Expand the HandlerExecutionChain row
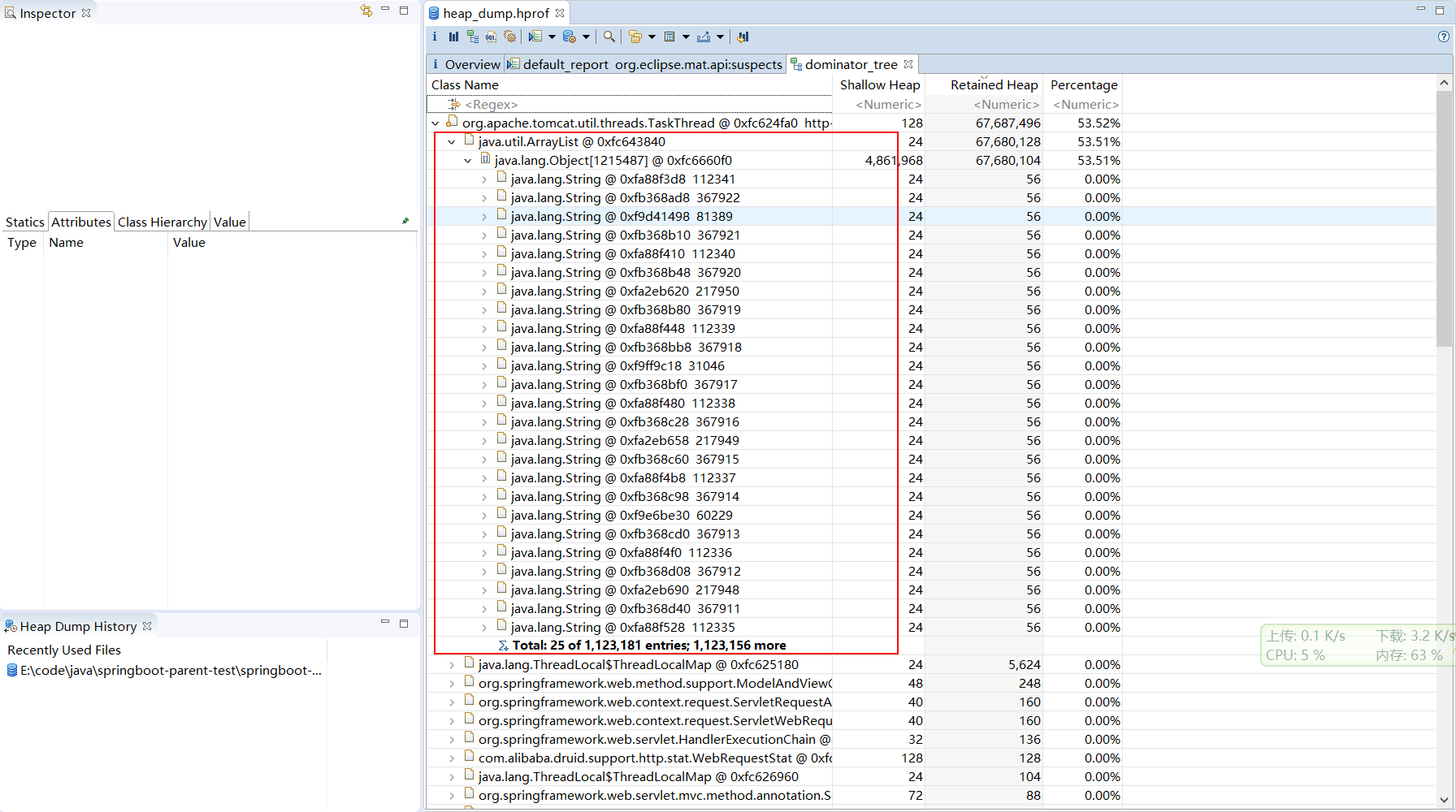 point(452,740)
